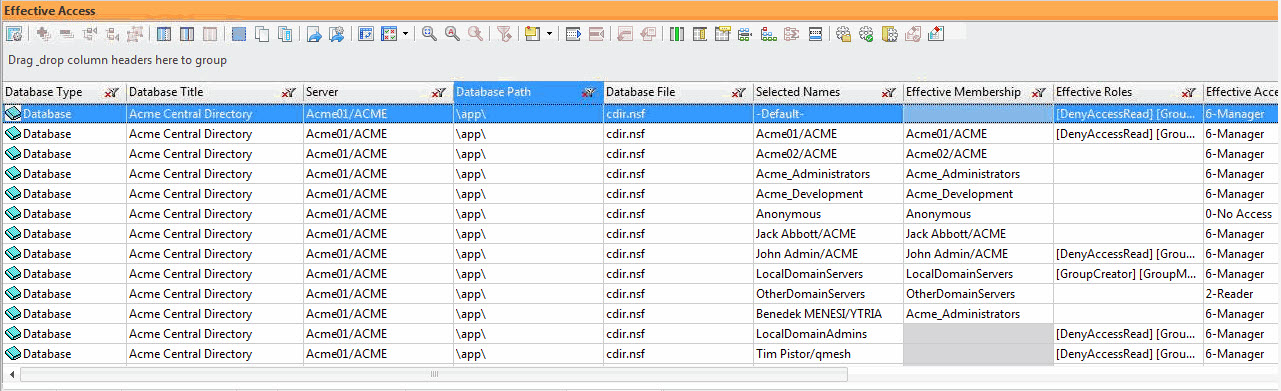Toggle filter on Effective Roles column
The width and height of the screenshot is (1281, 391).
coord(1188,92)
